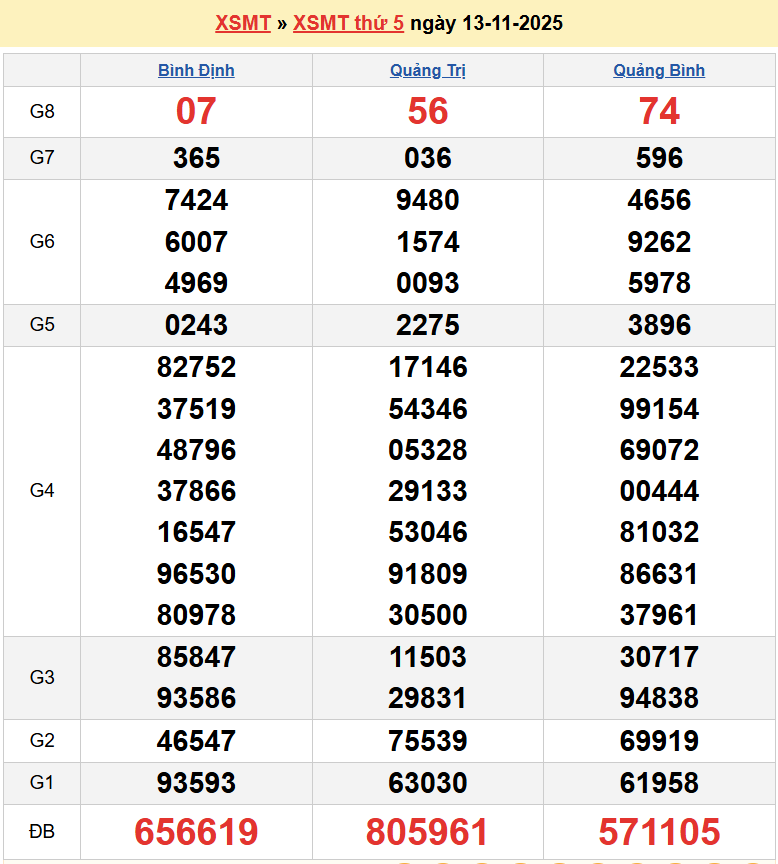This screenshot has width=778, height=864.
Task: Click G2 number 75539 for Quảng Trị
Action: coord(428,741)
